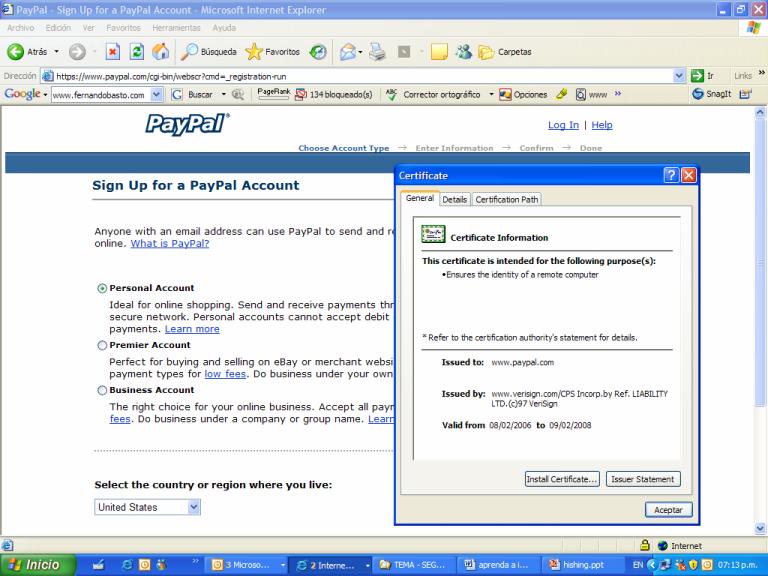Click the Forward navigation arrow icon
The width and height of the screenshot is (768, 576).
tap(77, 51)
